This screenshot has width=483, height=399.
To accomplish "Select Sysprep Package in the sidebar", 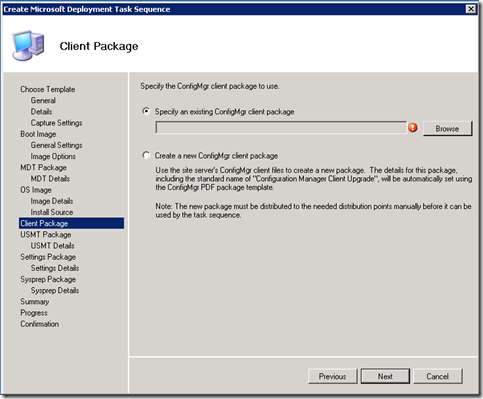I will tap(48, 279).
